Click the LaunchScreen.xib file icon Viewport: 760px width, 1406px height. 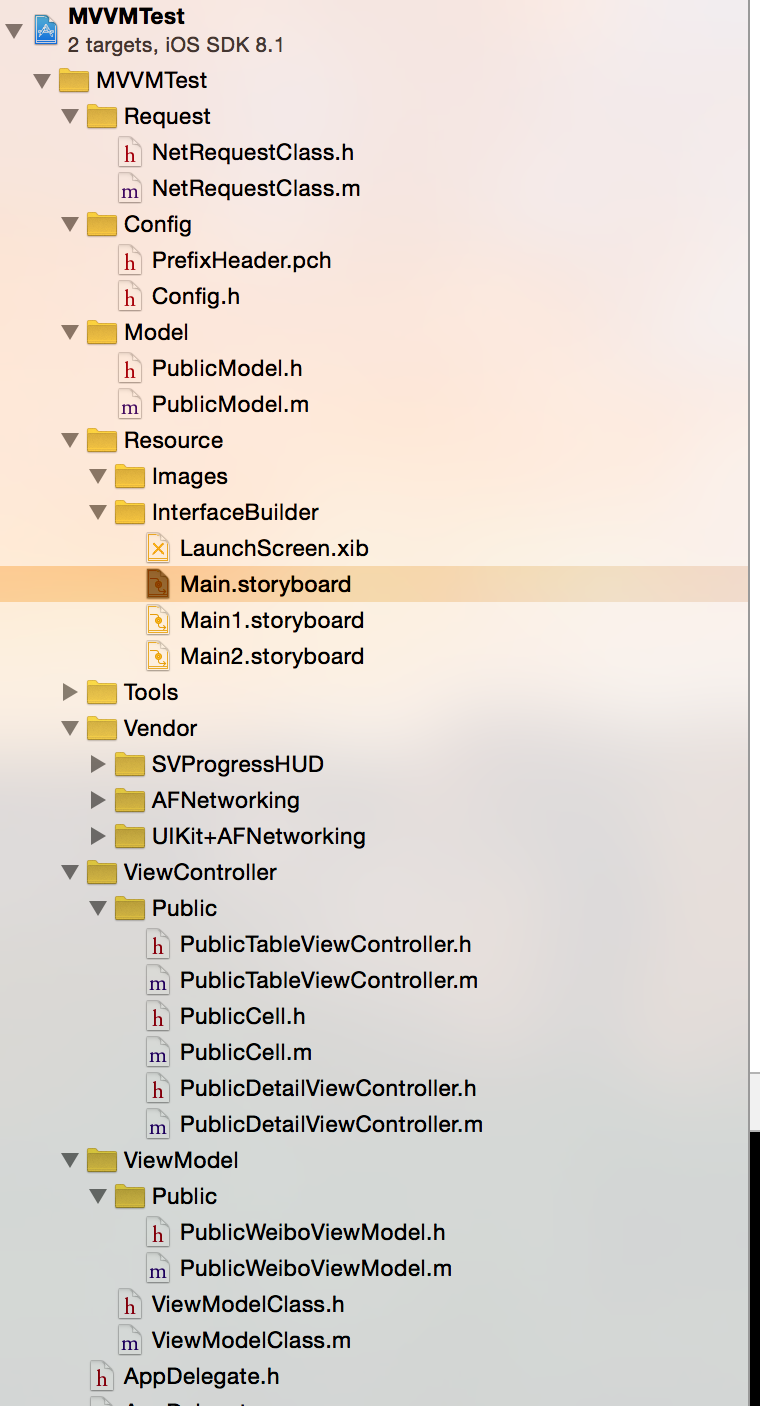[x=158, y=548]
